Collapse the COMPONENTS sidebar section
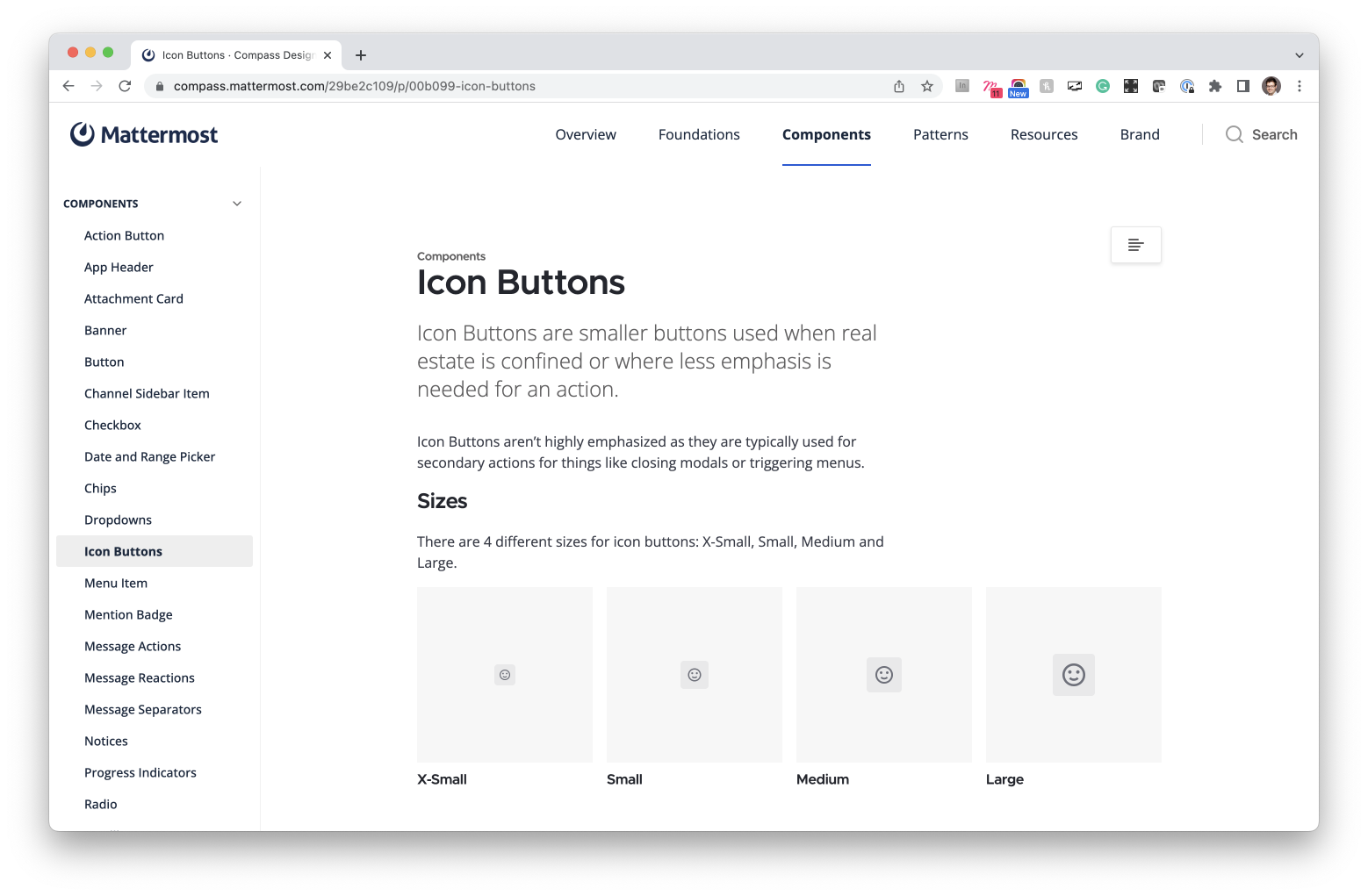The height and width of the screenshot is (896, 1368). (237, 204)
